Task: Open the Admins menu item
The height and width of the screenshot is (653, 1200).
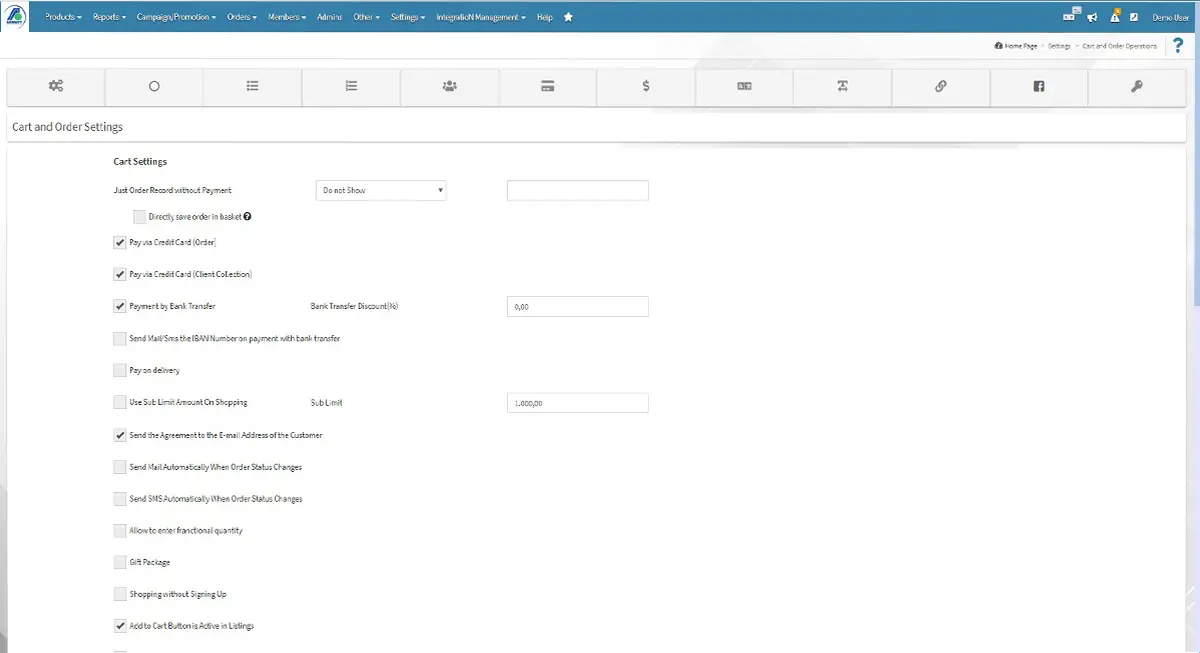Action: tap(329, 17)
